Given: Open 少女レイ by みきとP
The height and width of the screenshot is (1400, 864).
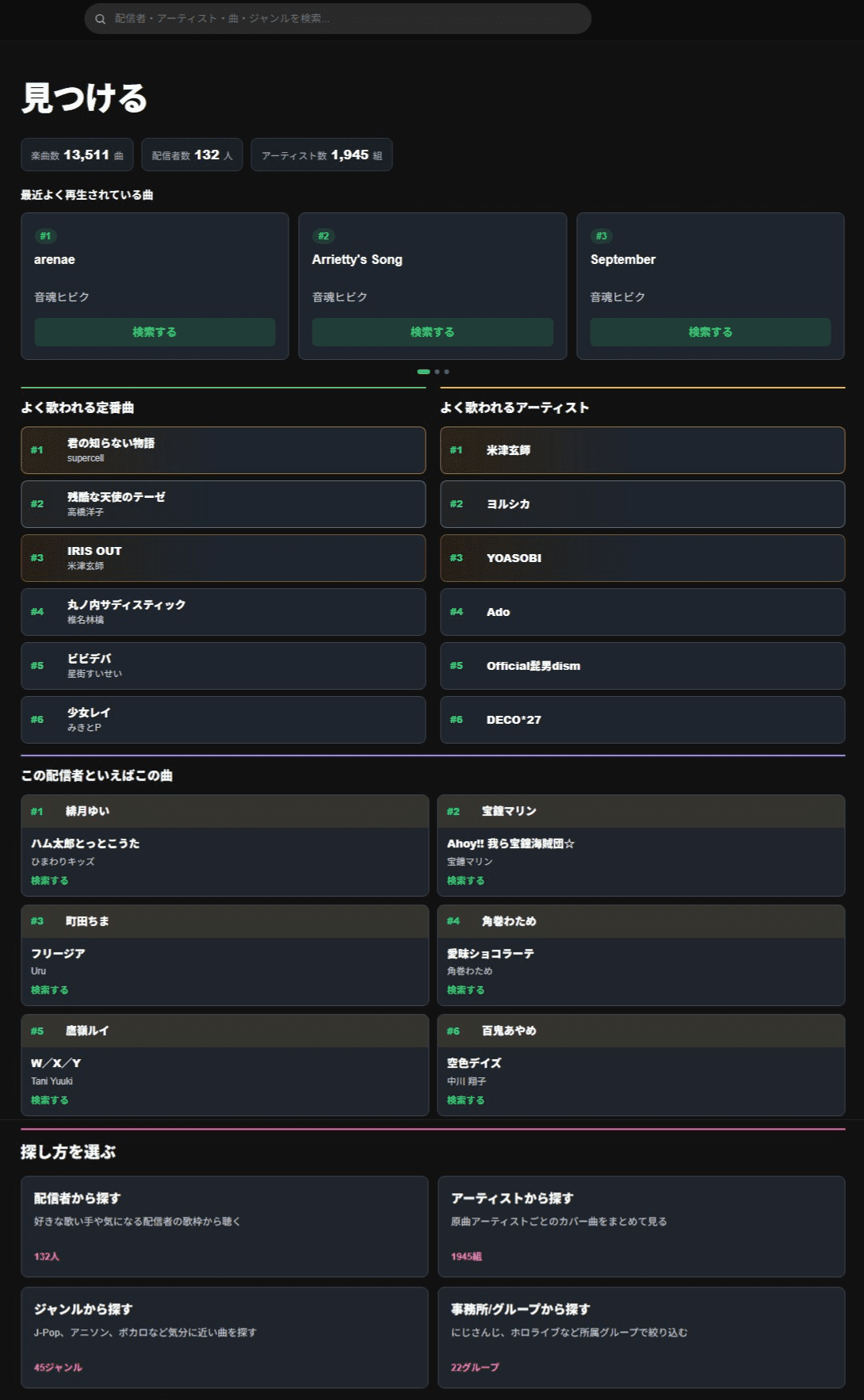Looking at the screenshot, I should (224, 720).
